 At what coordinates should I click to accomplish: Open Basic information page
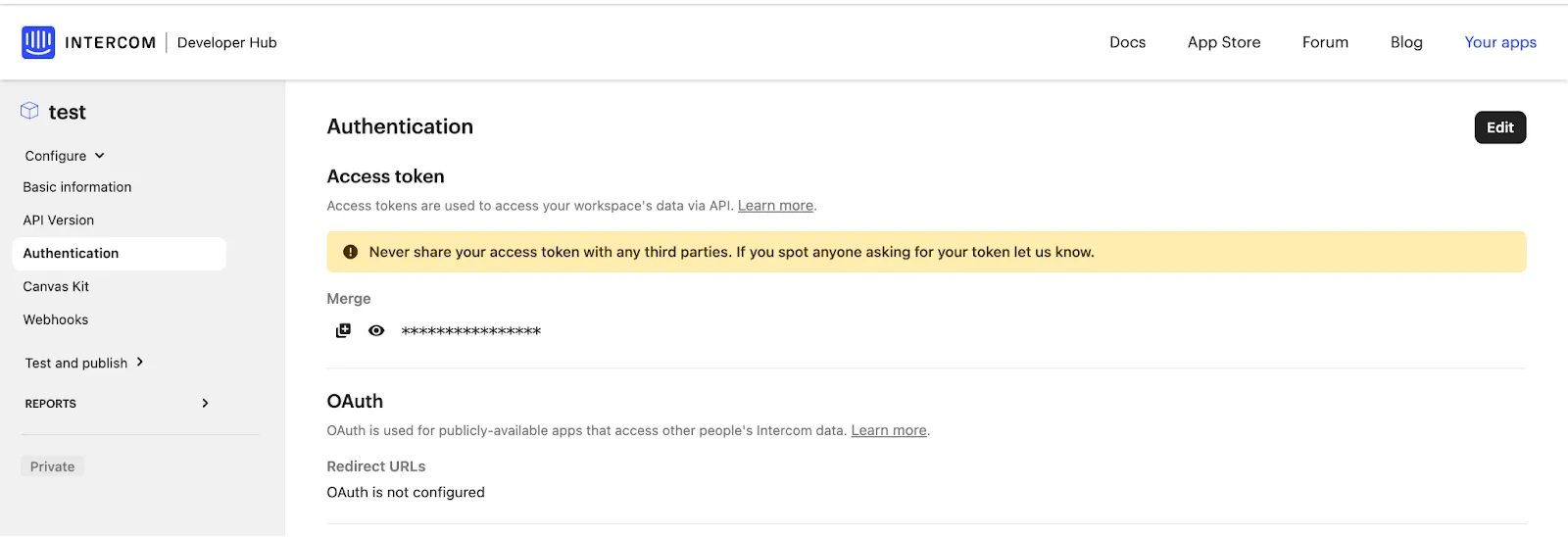(77, 187)
